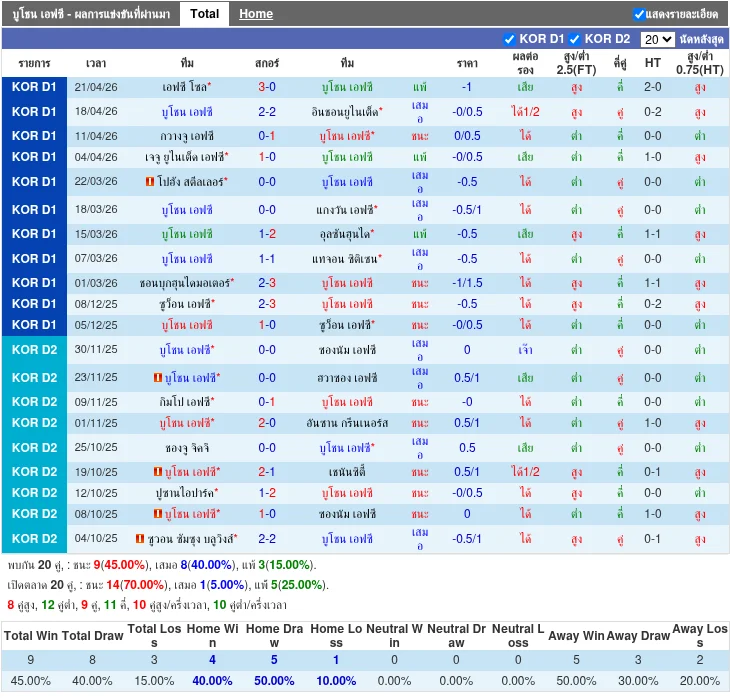The image size is (730, 698).
Task: Click the 3-0 score in 21/04/26 row
Action: pyautogui.click(x=267, y=87)
